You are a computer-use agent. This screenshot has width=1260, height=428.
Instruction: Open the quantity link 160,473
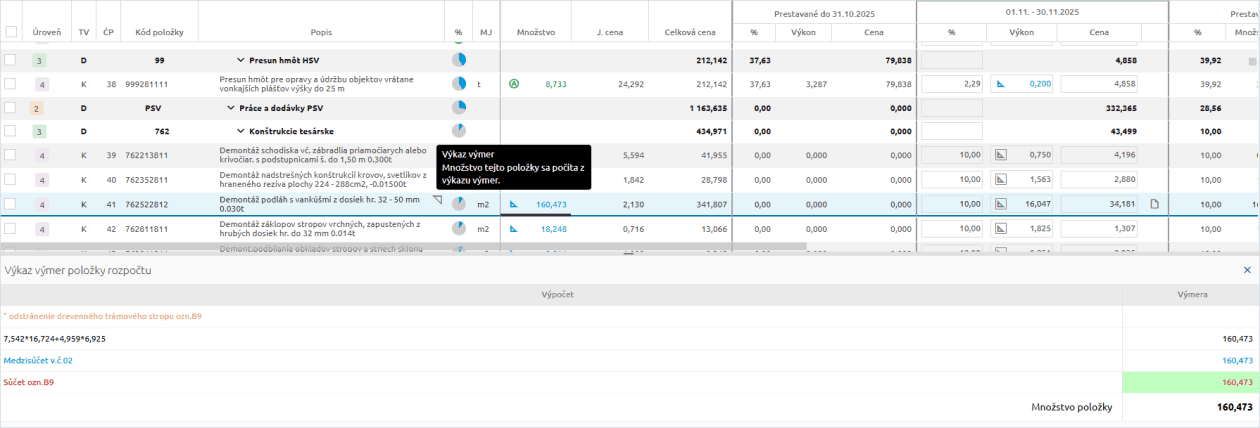coord(551,204)
